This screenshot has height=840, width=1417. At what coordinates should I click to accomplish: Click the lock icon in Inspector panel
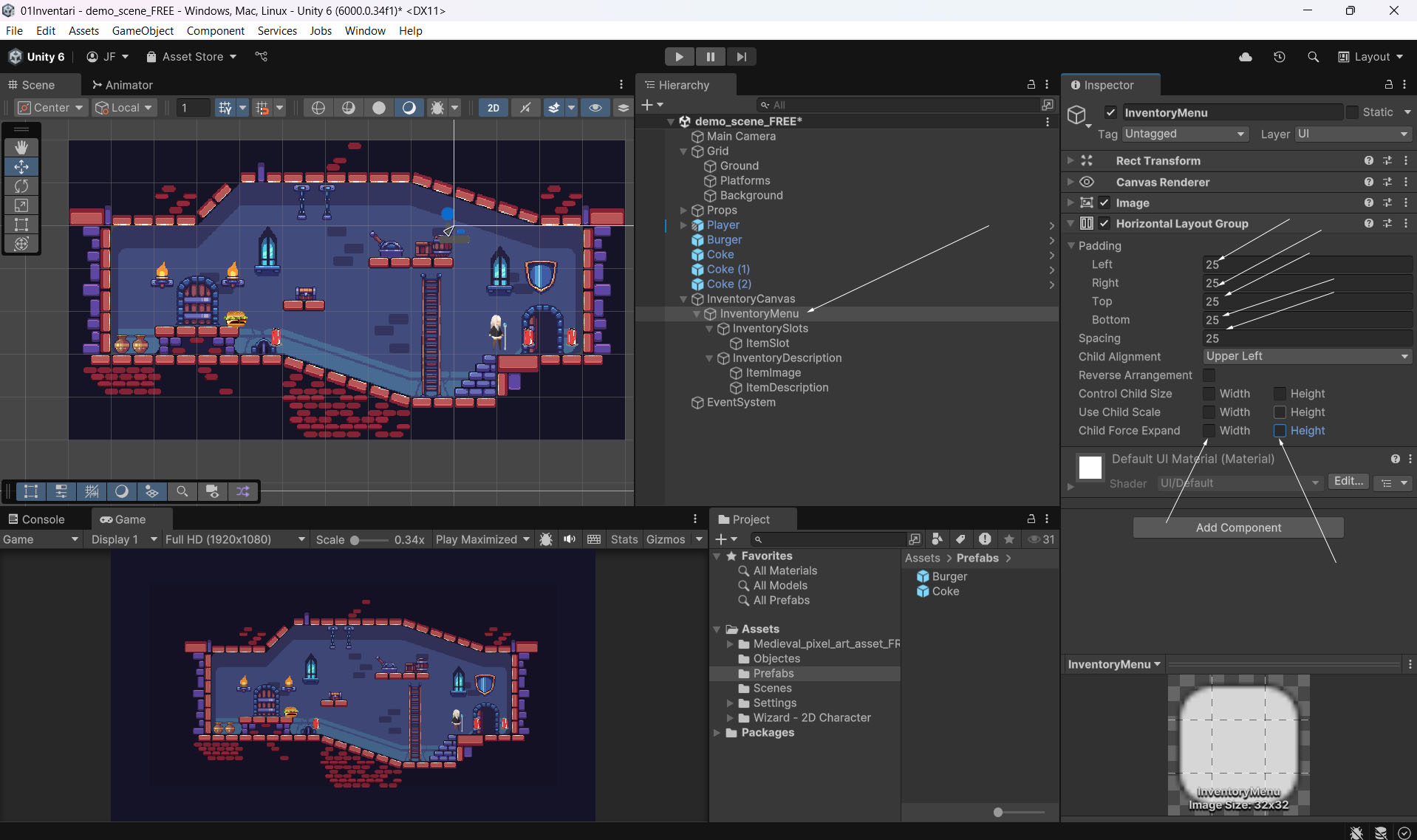point(1388,85)
